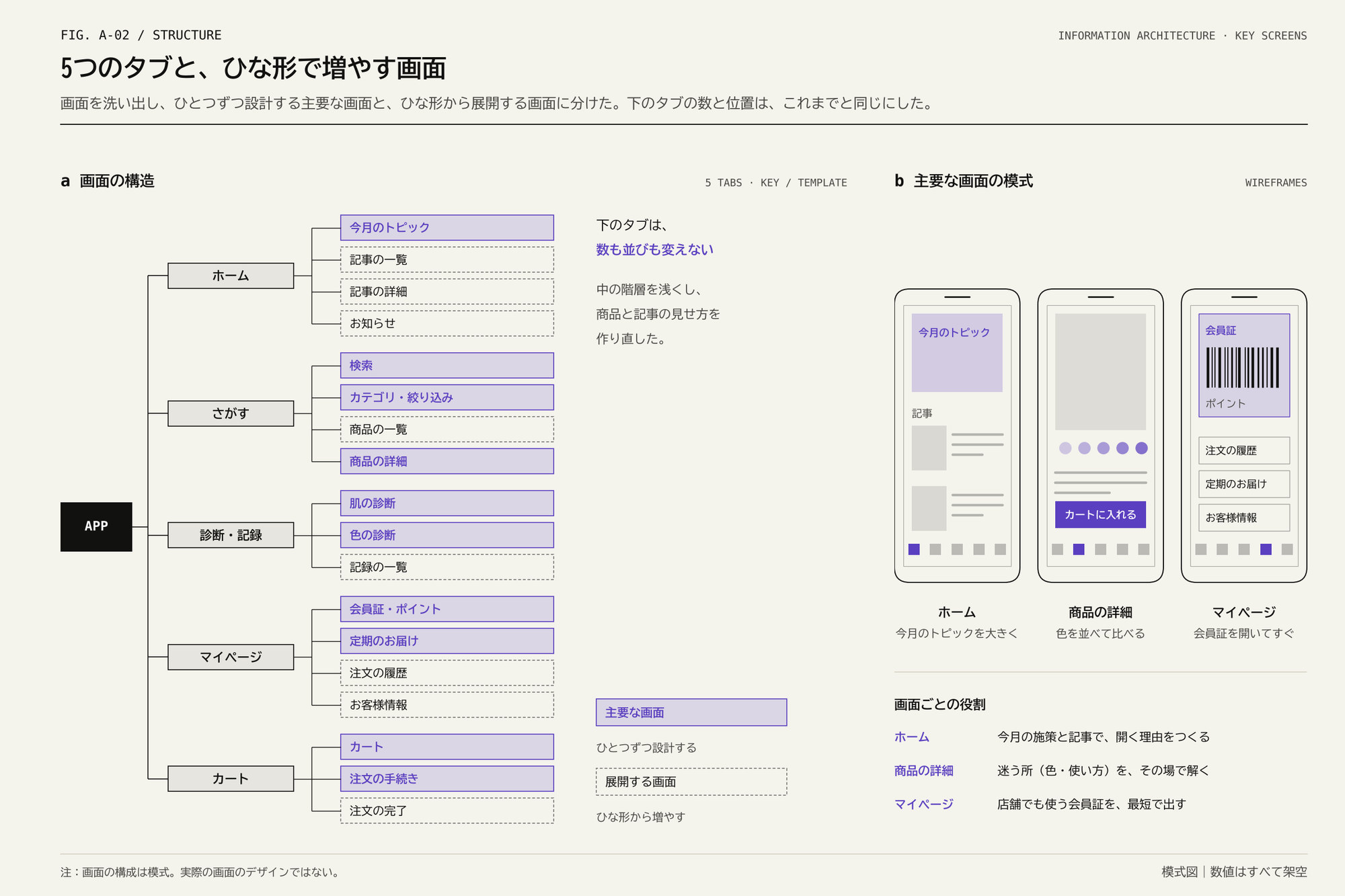Screen dimensions: 1345x896
Task: Tap the カートに入れる button in product wireframe
Action: click(1100, 514)
